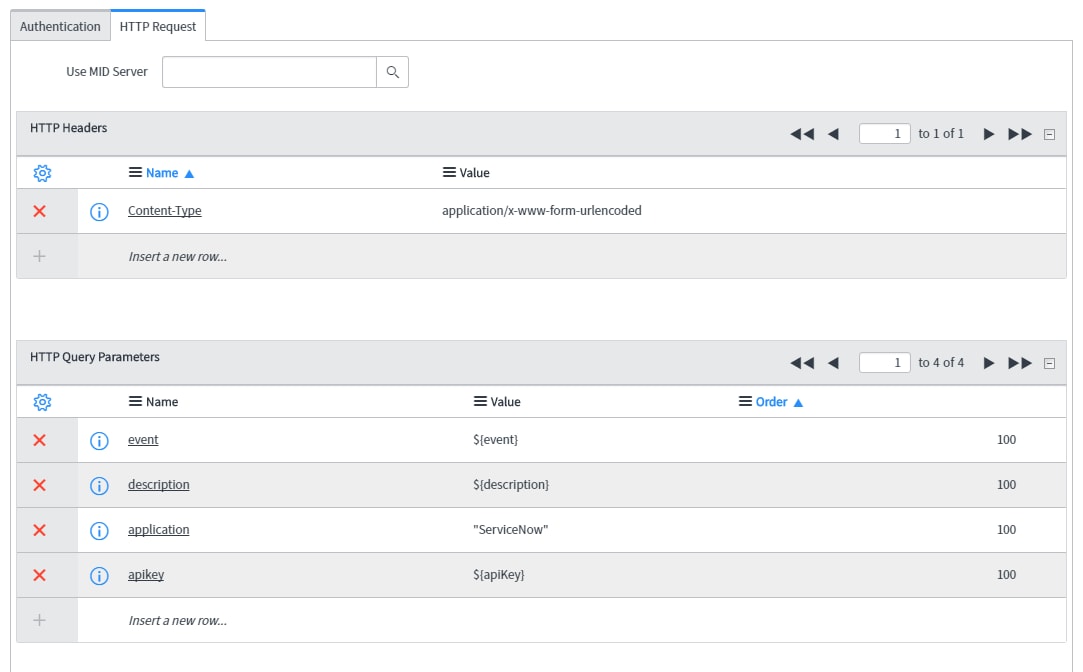
Task: Click plus icon in Query Parameters new row
Action: (x=39, y=620)
